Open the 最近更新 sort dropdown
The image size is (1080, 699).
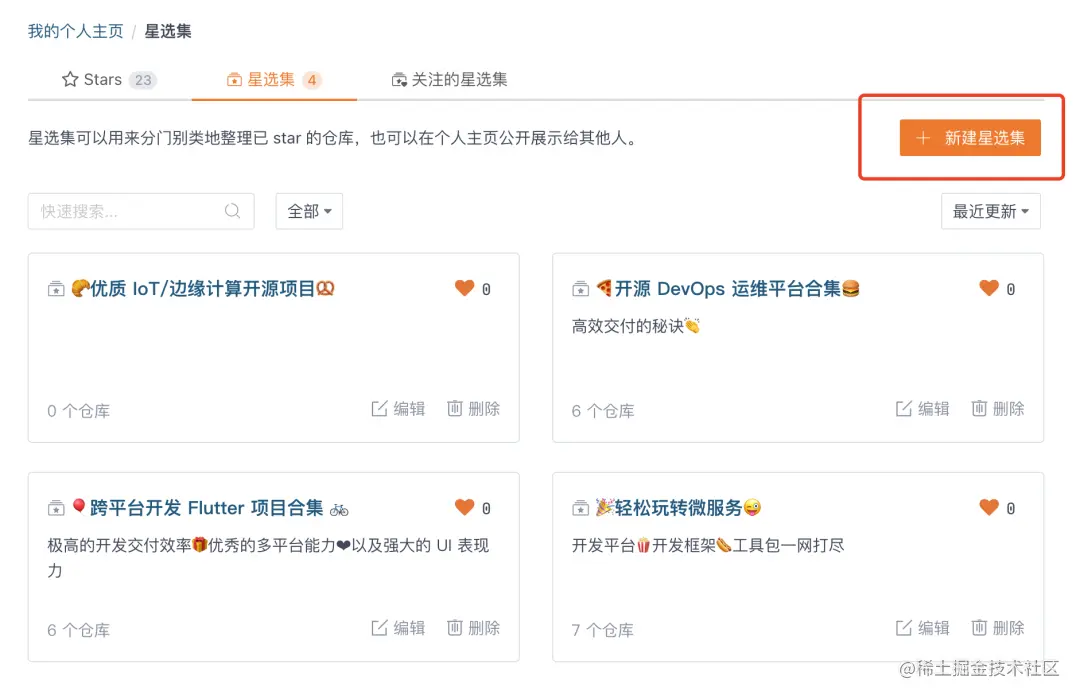tap(989, 211)
